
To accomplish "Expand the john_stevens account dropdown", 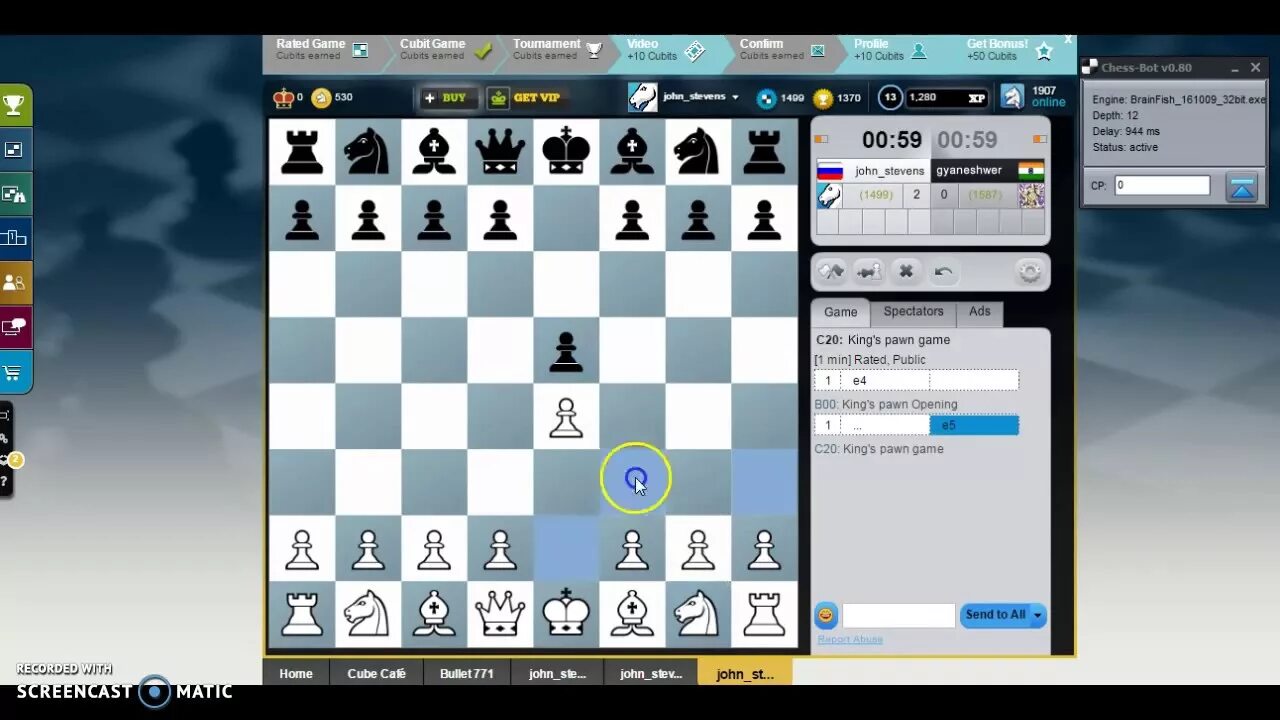I will click(x=735, y=97).
